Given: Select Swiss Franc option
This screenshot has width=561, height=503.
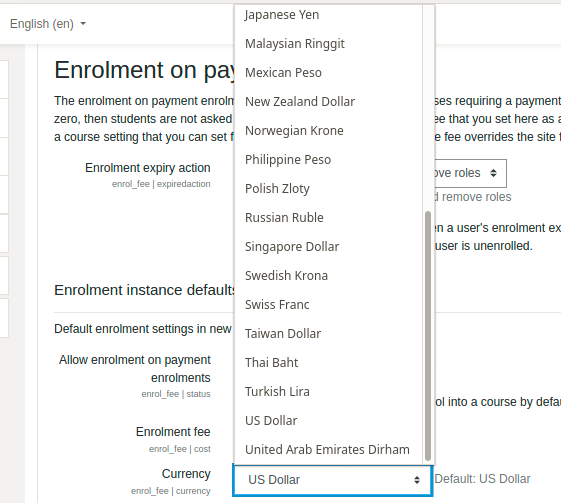Looking at the screenshot, I should (x=328, y=304).
